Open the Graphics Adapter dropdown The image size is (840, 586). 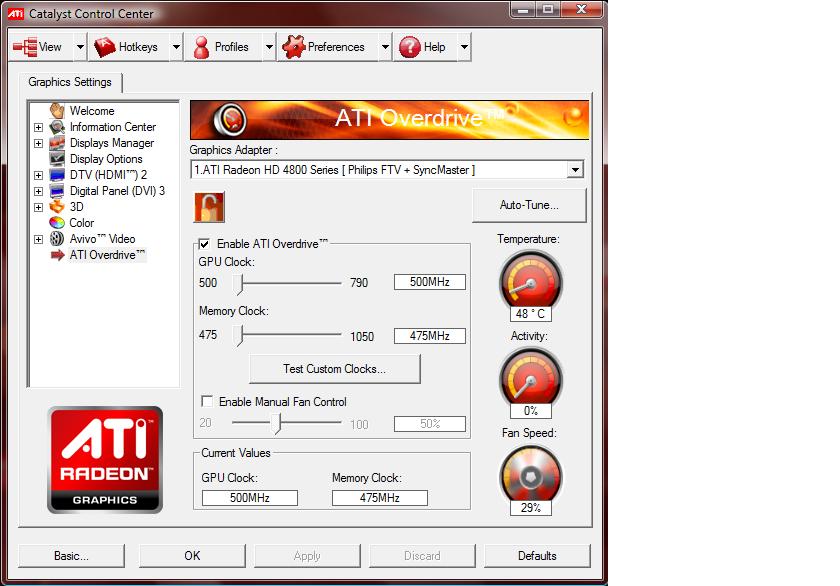coord(575,170)
